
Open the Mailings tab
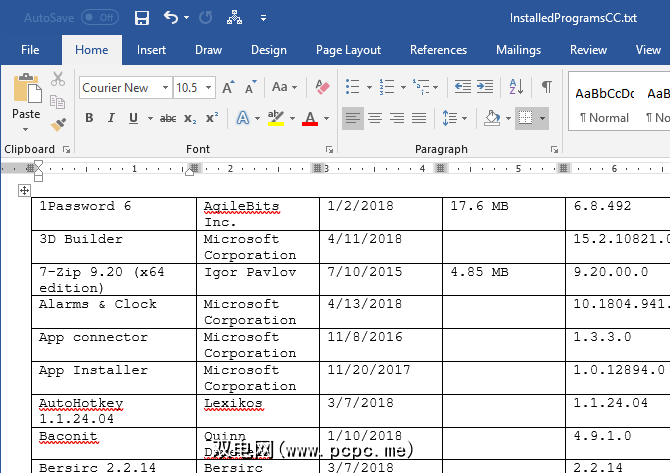pyautogui.click(x=518, y=50)
